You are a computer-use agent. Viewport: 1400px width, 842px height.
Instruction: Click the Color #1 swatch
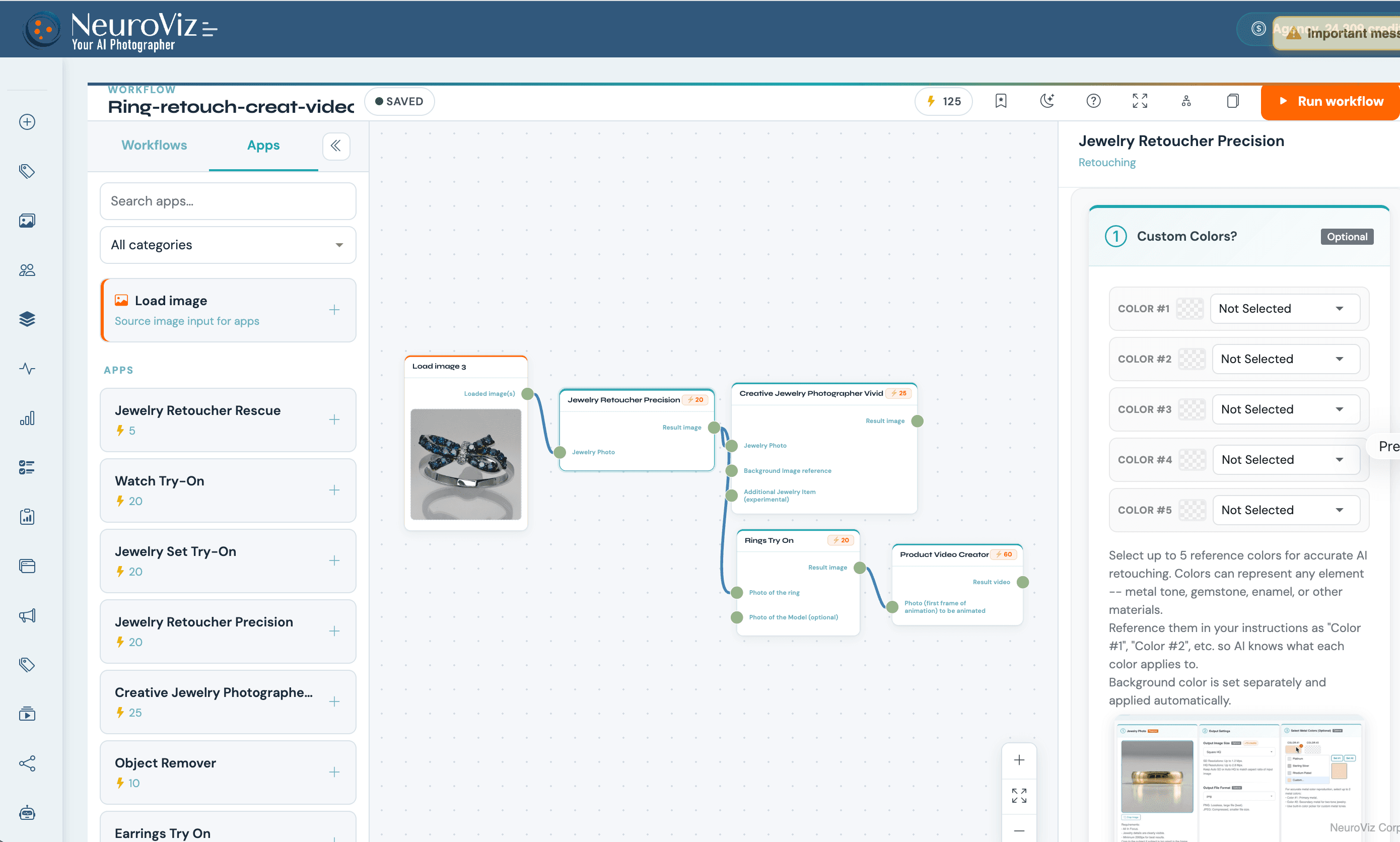point(1190,309)
